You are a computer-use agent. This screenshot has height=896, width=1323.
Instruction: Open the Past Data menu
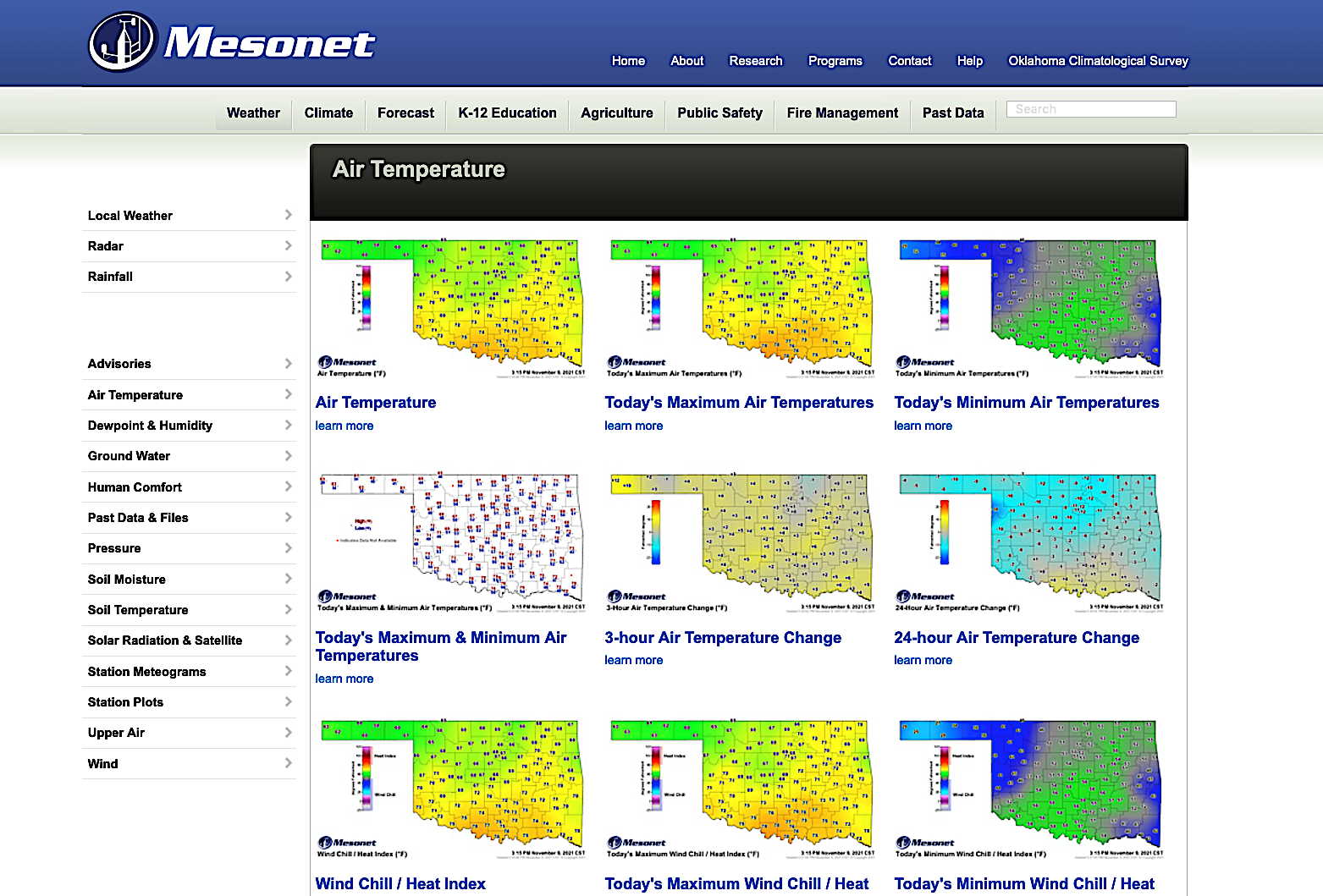point(953,113)
